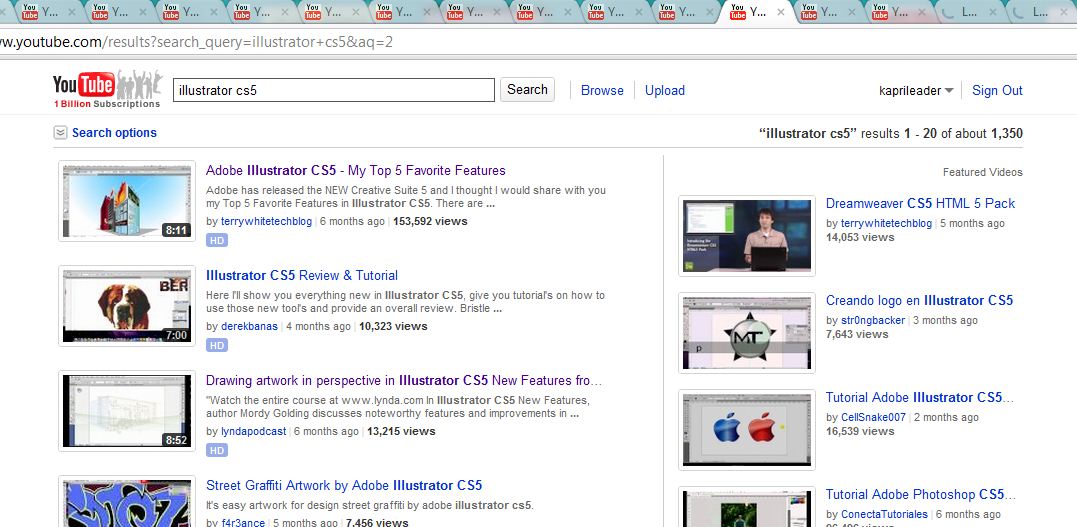
Task: Open ConectaTutoriales channel link
Action: click(885, 514)
